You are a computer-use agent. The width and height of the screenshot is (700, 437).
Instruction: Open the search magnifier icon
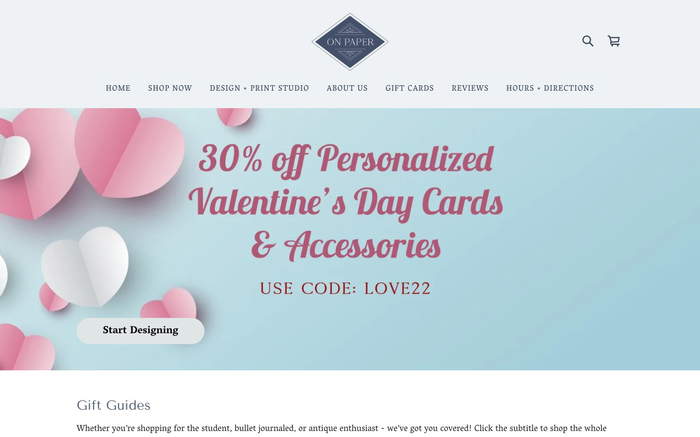588,41
